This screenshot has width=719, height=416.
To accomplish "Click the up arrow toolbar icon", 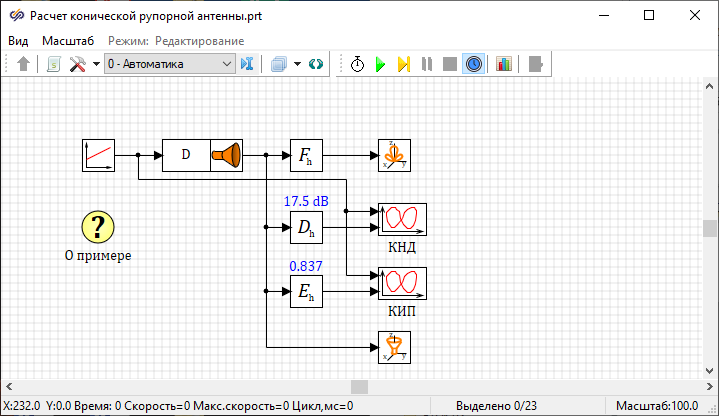I will (24, 64).
